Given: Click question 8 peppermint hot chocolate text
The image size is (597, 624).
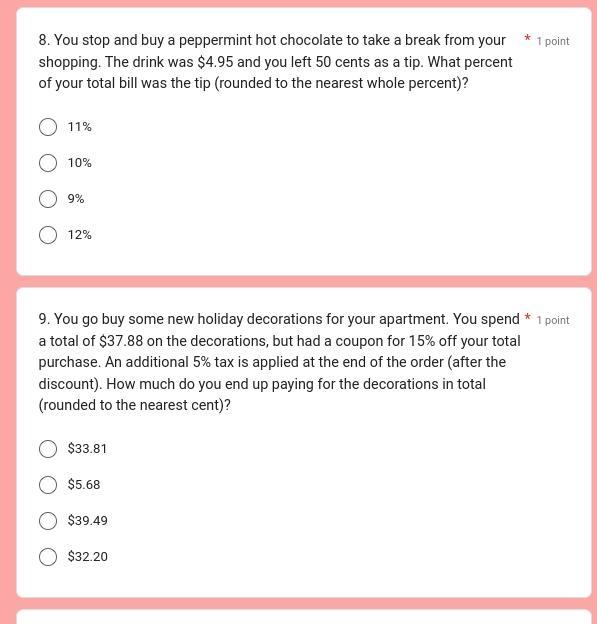Looking at the screenshot, I should click(x=275, y=62).
